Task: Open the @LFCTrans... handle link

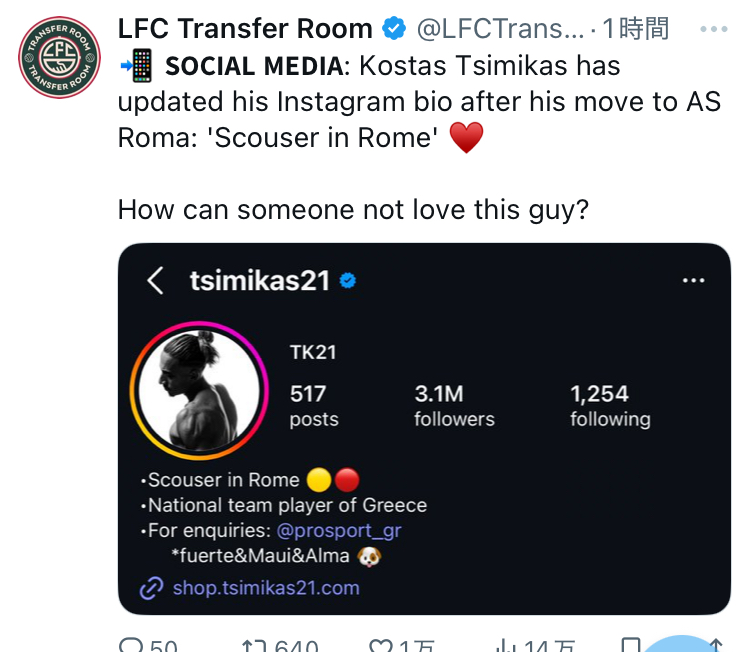Action: coord(496,29)
